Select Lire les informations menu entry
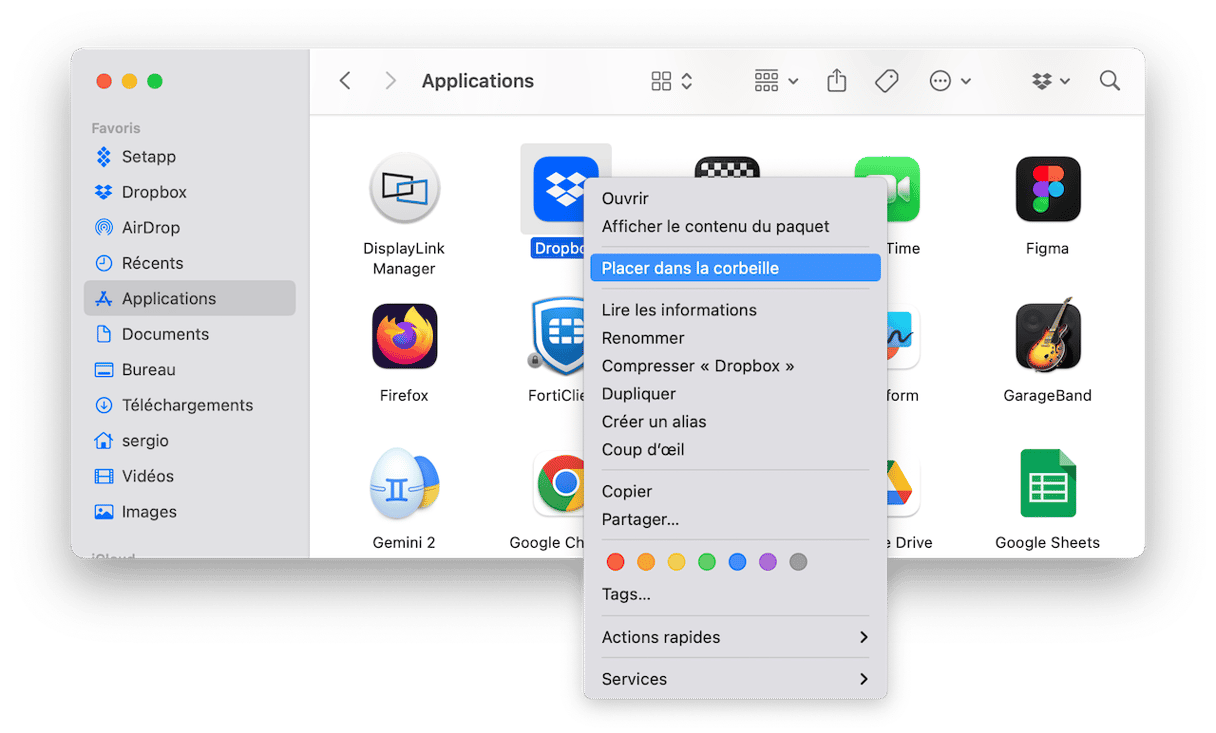This screenshot has width=1216, height=733. click(679, 310)
